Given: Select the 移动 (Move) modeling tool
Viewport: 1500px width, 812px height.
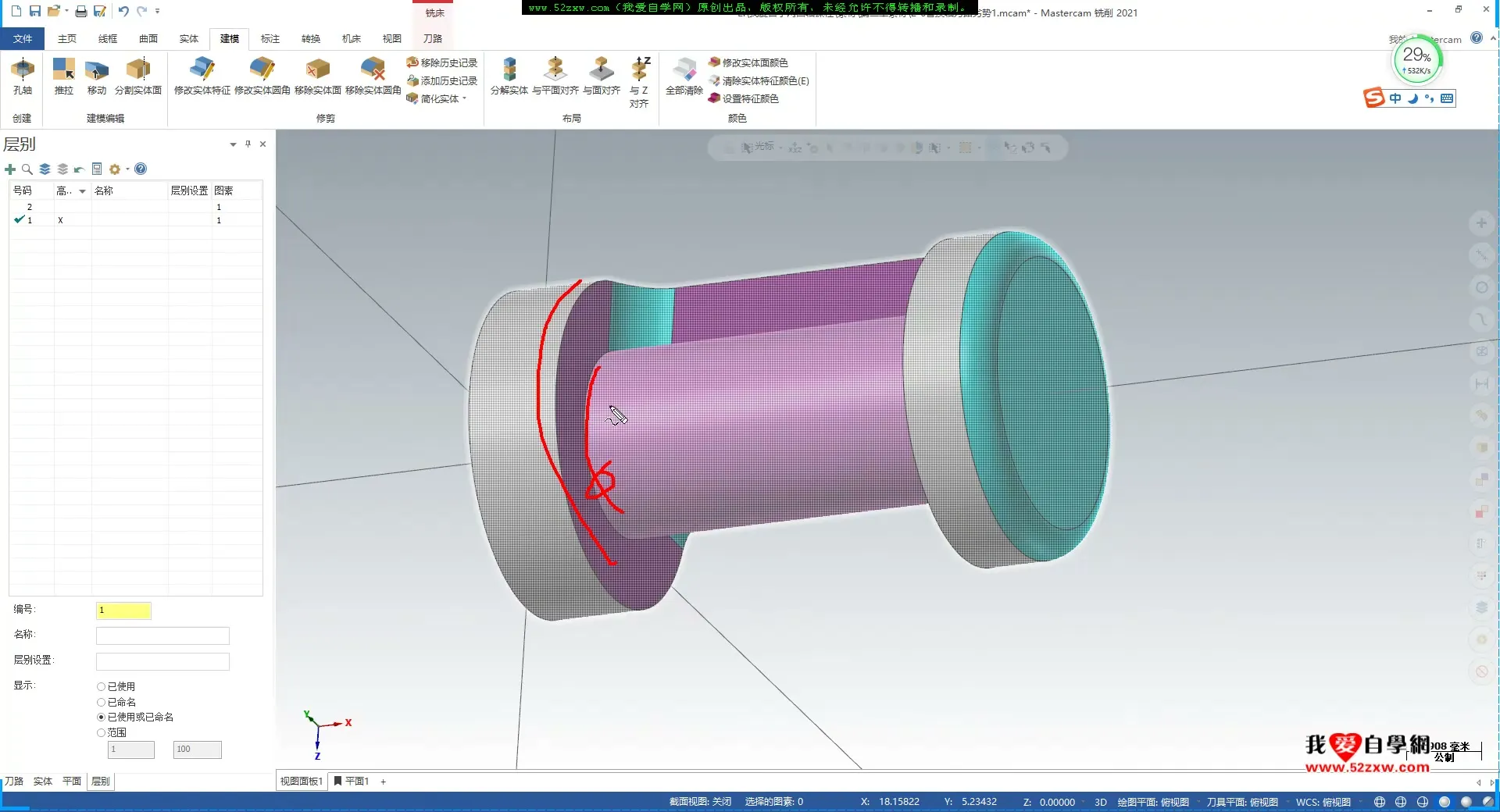Looking at the screenshot, I should [x=97, y=76].
